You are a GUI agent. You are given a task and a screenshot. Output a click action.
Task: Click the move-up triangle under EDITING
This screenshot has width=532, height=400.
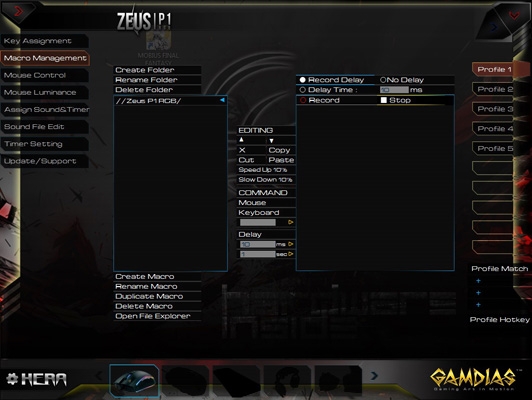241,140
